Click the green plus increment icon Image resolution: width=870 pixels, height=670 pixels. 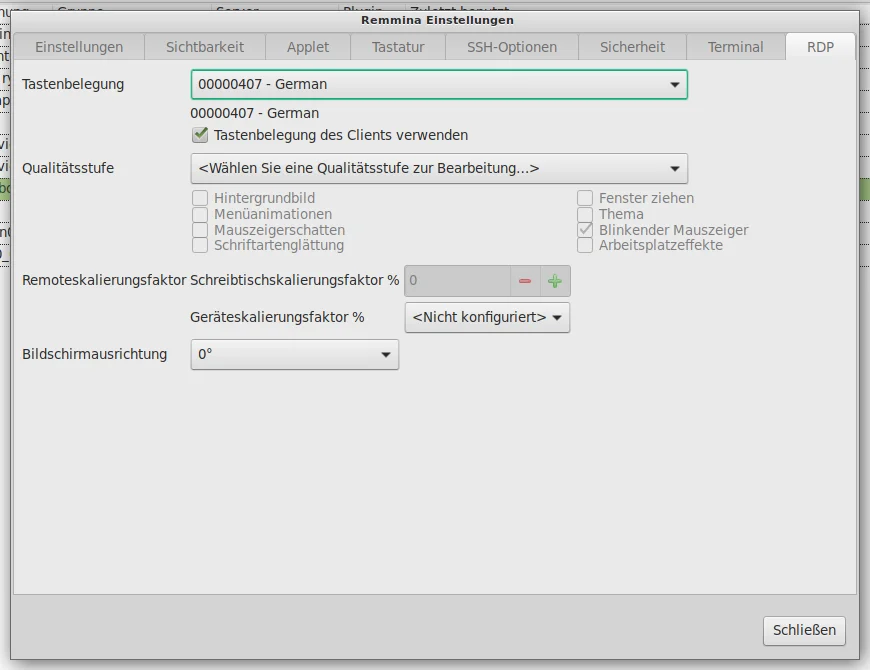555,281
